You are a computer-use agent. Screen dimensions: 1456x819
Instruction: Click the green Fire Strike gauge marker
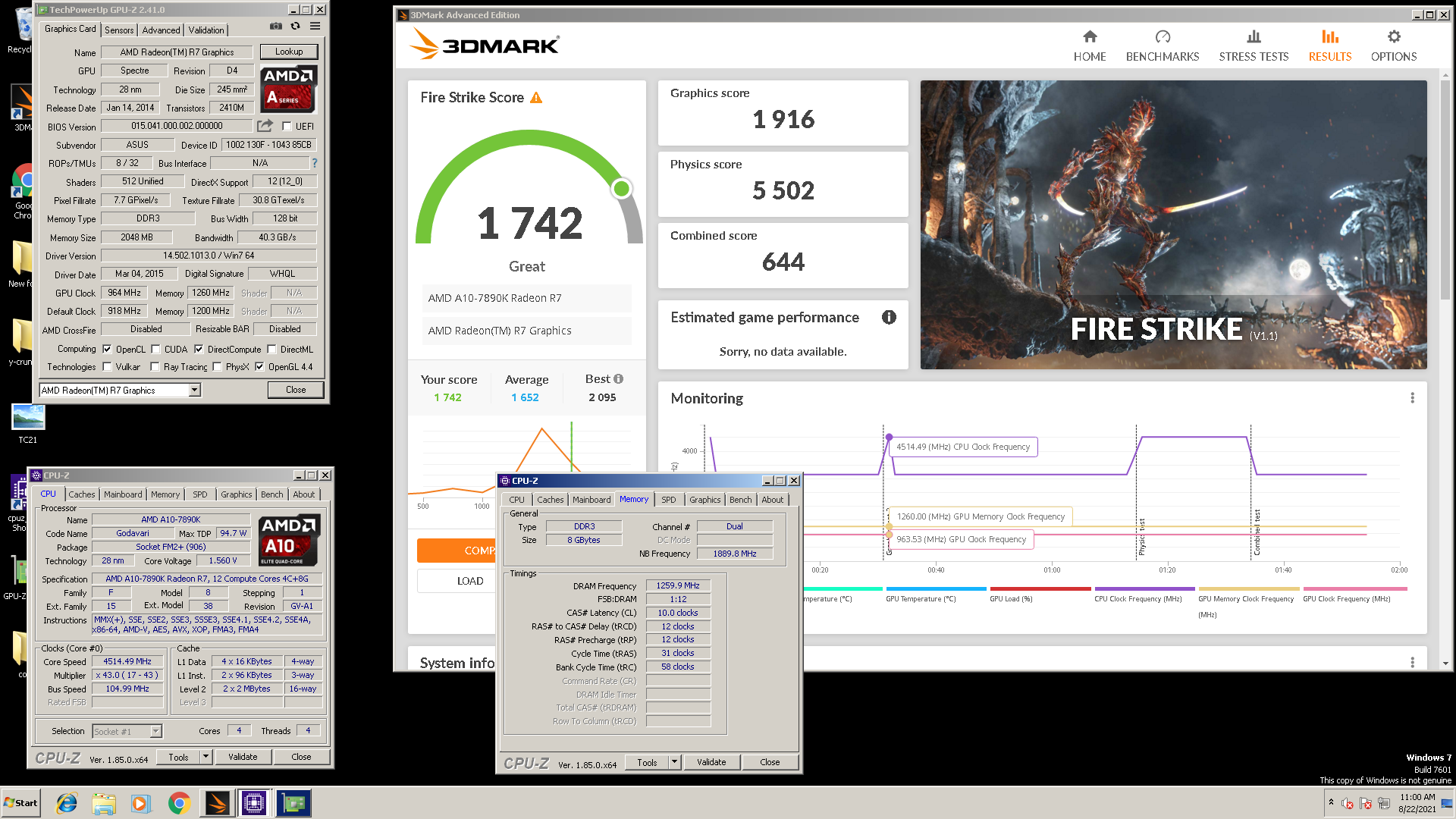[621, 188]
